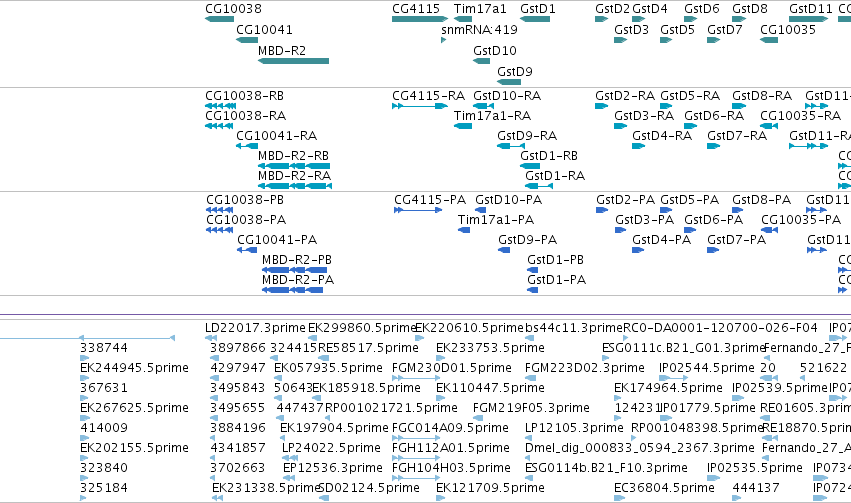Screen dimensions: 851x503
Task: Click EST FGM230D01.5prime label
Action: pyautogui.click(x=452, y=368)
